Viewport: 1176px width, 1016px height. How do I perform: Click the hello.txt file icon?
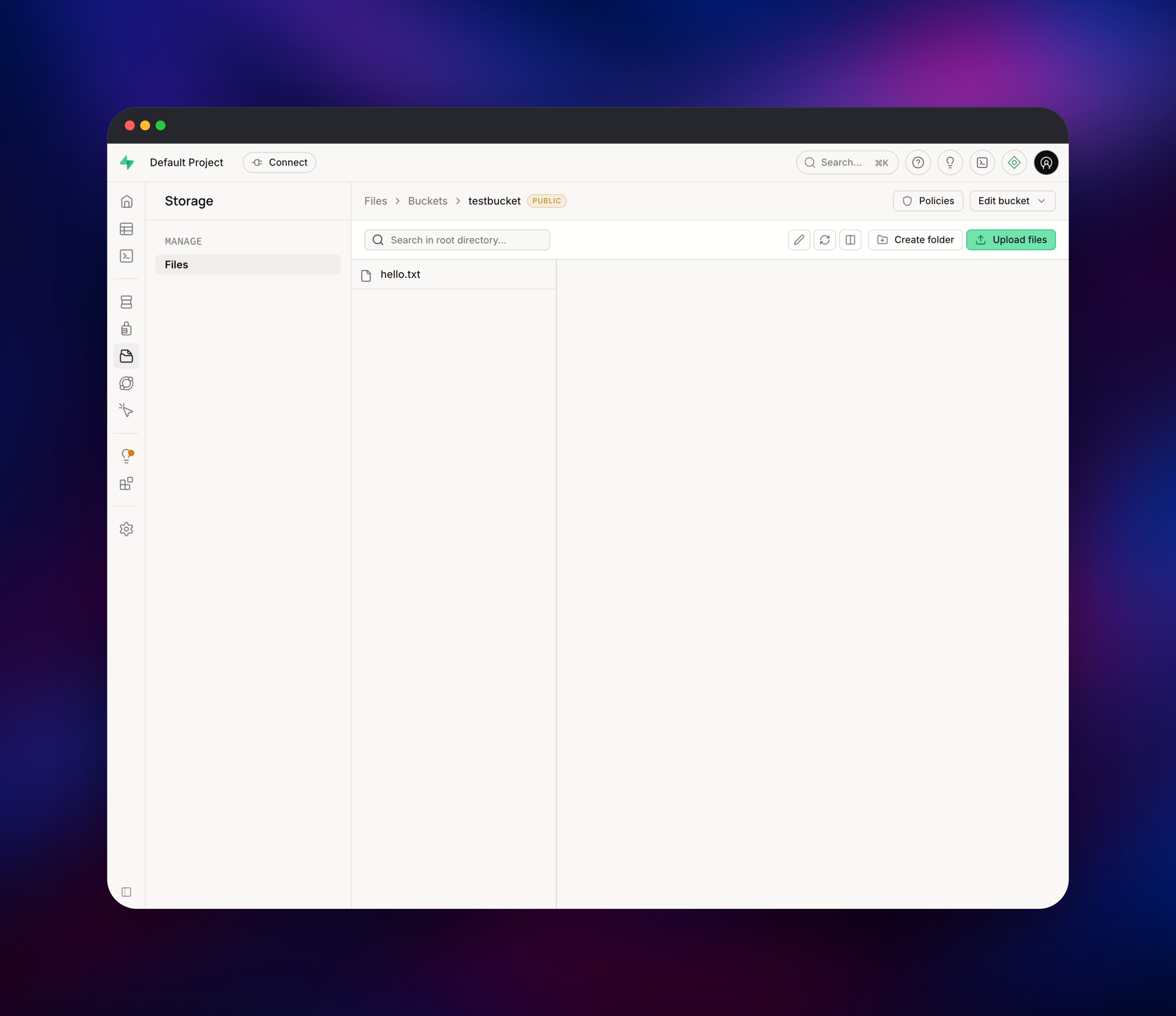coord(366,275)
